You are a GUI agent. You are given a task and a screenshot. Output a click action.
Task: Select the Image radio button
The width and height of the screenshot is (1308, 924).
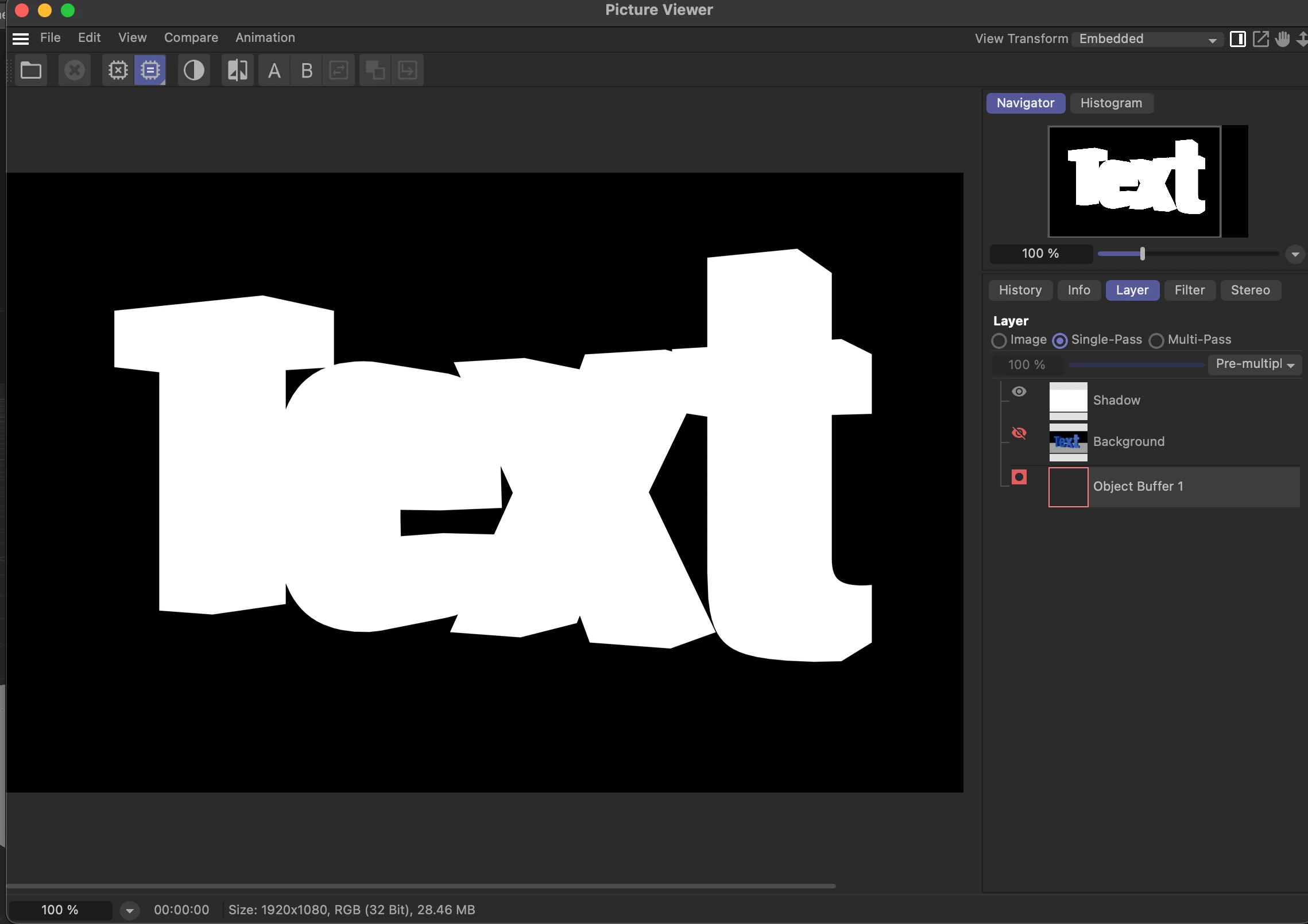click(x=999, y=340)
